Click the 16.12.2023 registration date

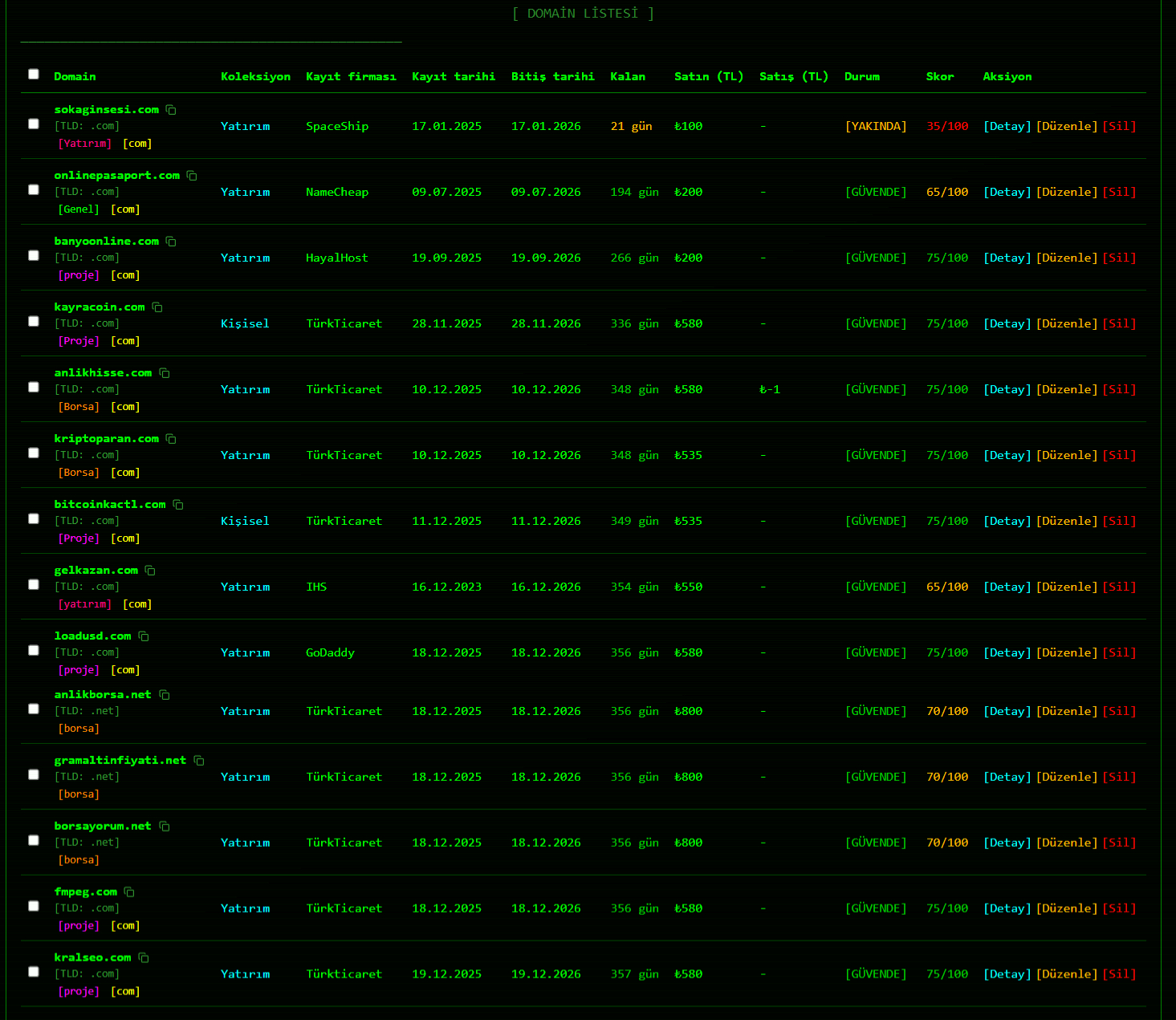click(446, 587)
